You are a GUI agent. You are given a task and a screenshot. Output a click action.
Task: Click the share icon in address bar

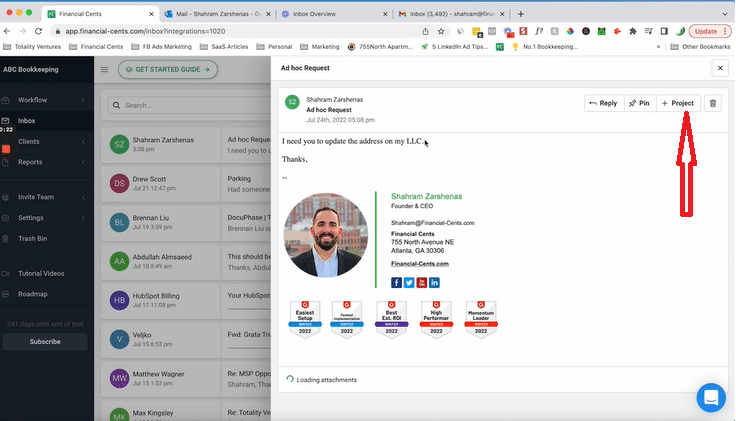tap(425, 31)
